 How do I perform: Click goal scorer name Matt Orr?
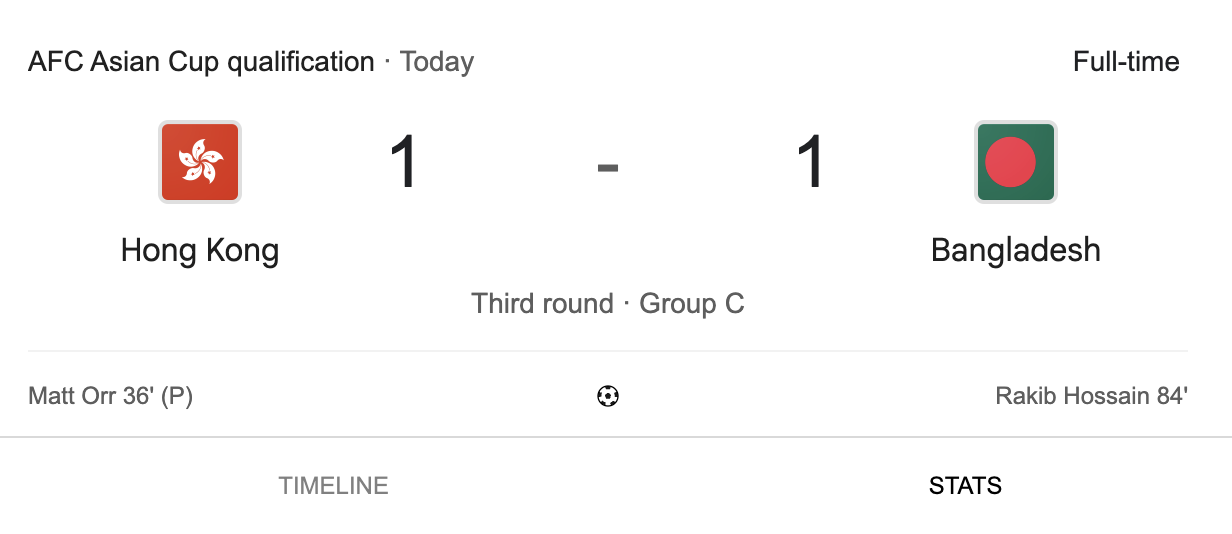(71, 397)
